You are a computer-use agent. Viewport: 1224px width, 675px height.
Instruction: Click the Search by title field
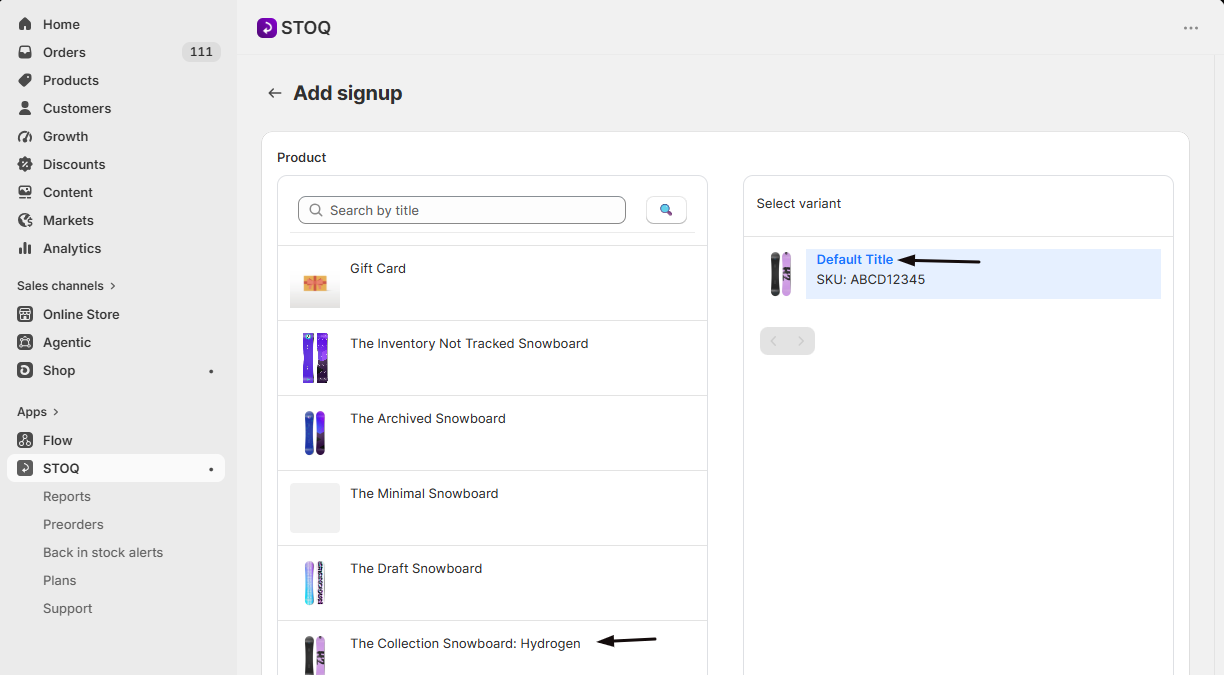coord(462,210)
